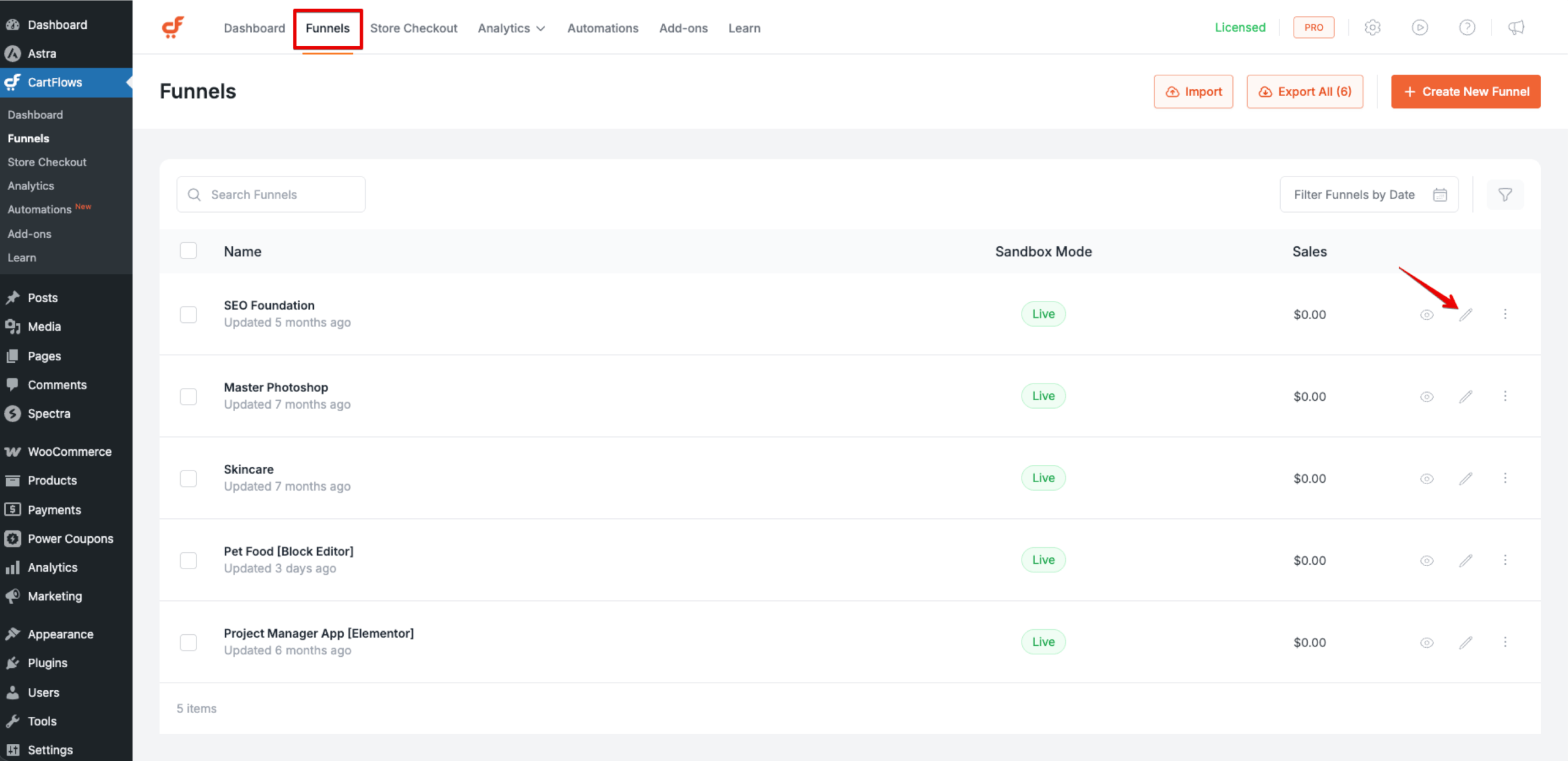
Task: Expand the Analytics dropdown in top navigation
Action: (x=511, y=28)
